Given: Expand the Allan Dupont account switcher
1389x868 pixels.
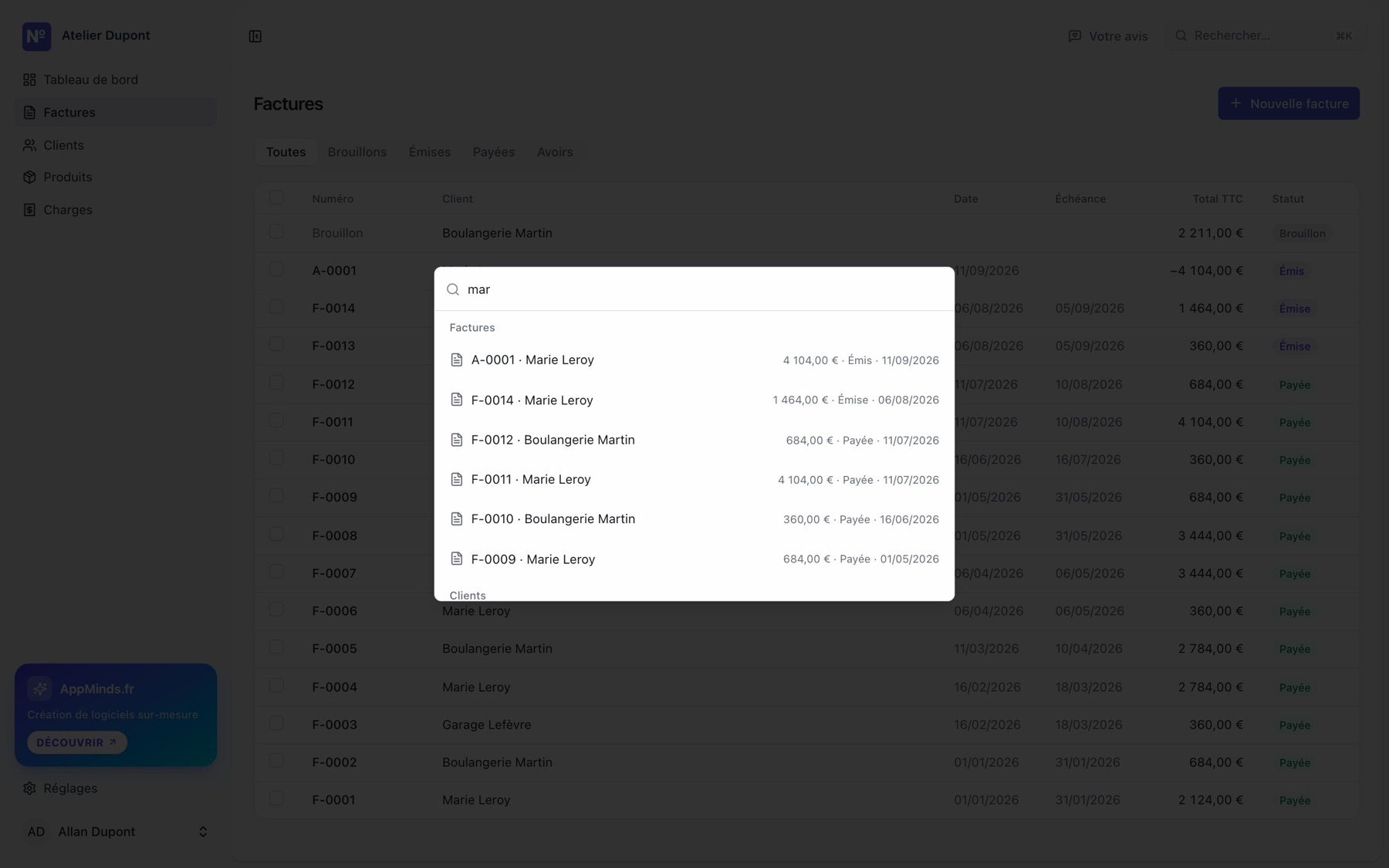Looking at the screenshot, I should [x=116, y=832].
